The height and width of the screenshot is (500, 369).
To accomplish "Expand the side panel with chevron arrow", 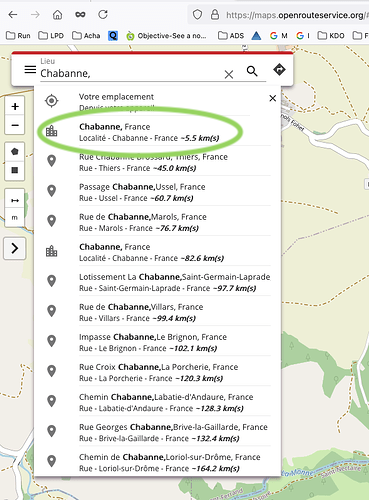I will [x=15, y=248].
